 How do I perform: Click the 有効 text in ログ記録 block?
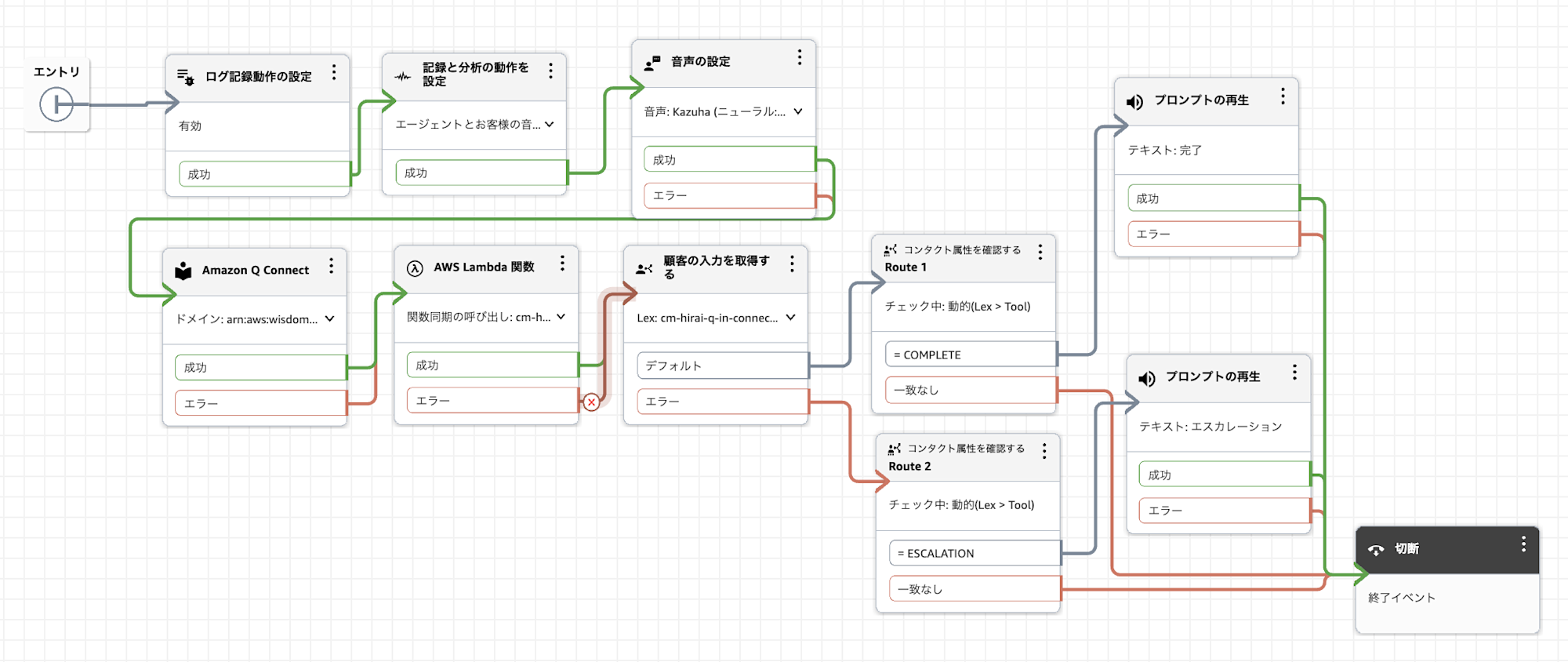[x=190, y=125]
